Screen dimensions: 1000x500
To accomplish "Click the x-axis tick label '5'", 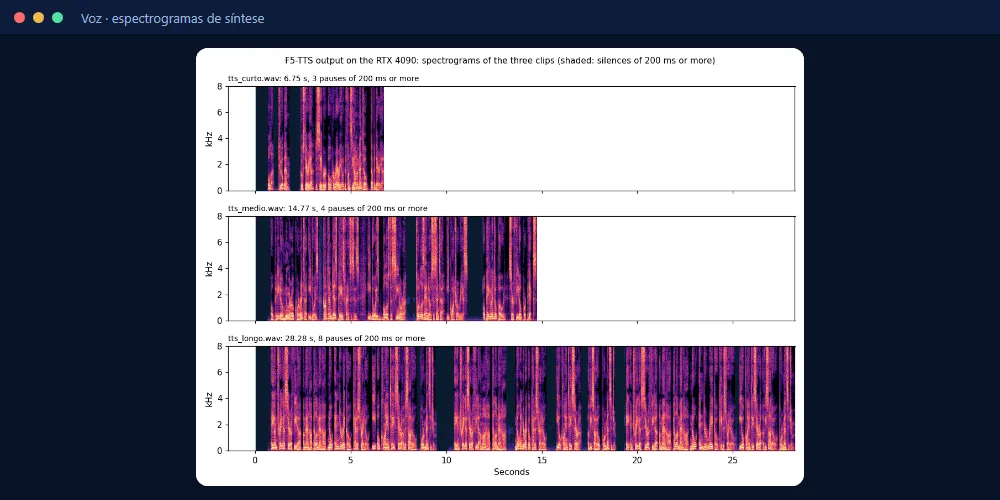I will [351, 460].
